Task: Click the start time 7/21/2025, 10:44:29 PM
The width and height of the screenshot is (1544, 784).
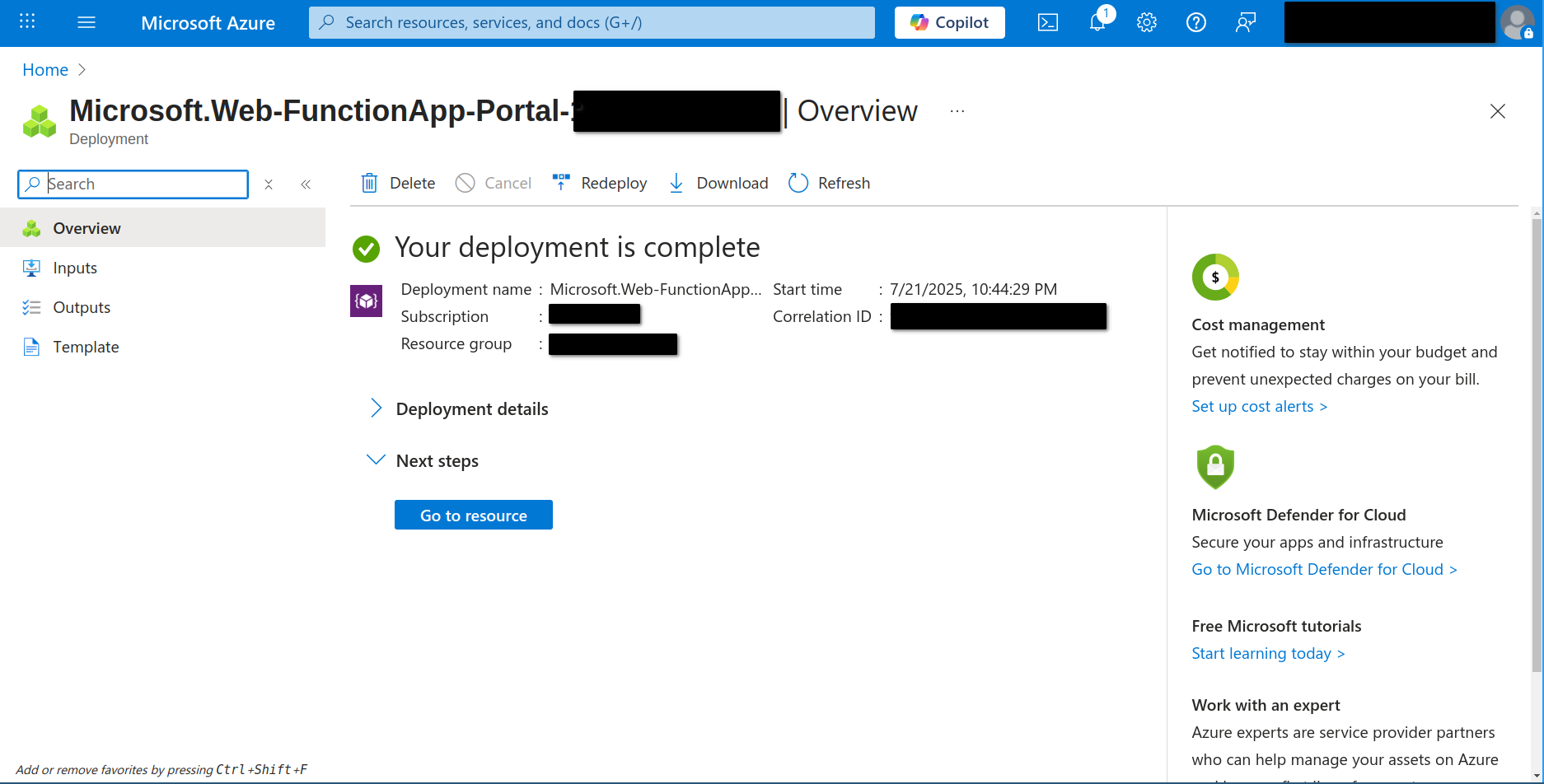Action: click(973, 289)
